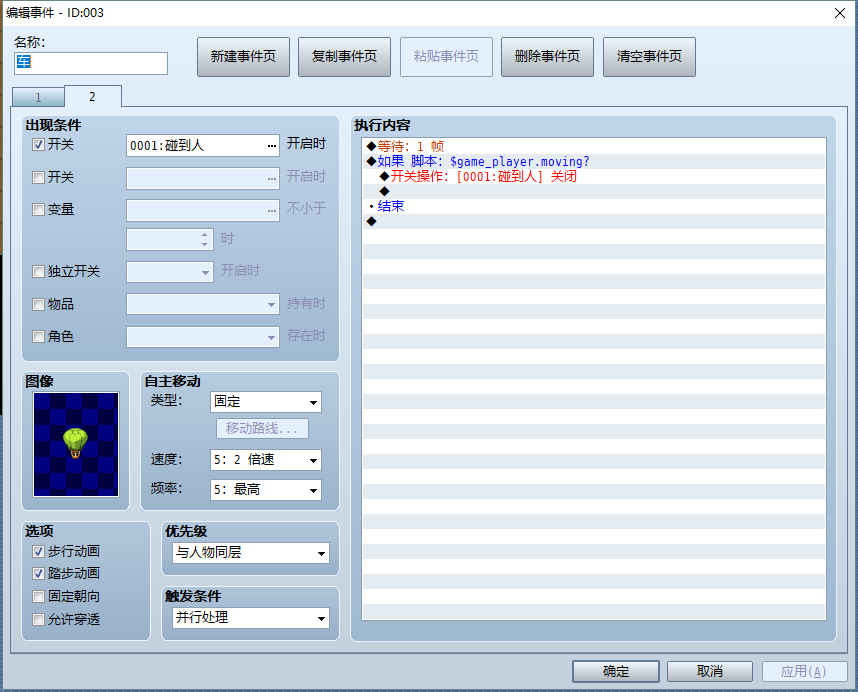Click the 新建事件页 button
The image size is (858, 692).
click(244, 57)
